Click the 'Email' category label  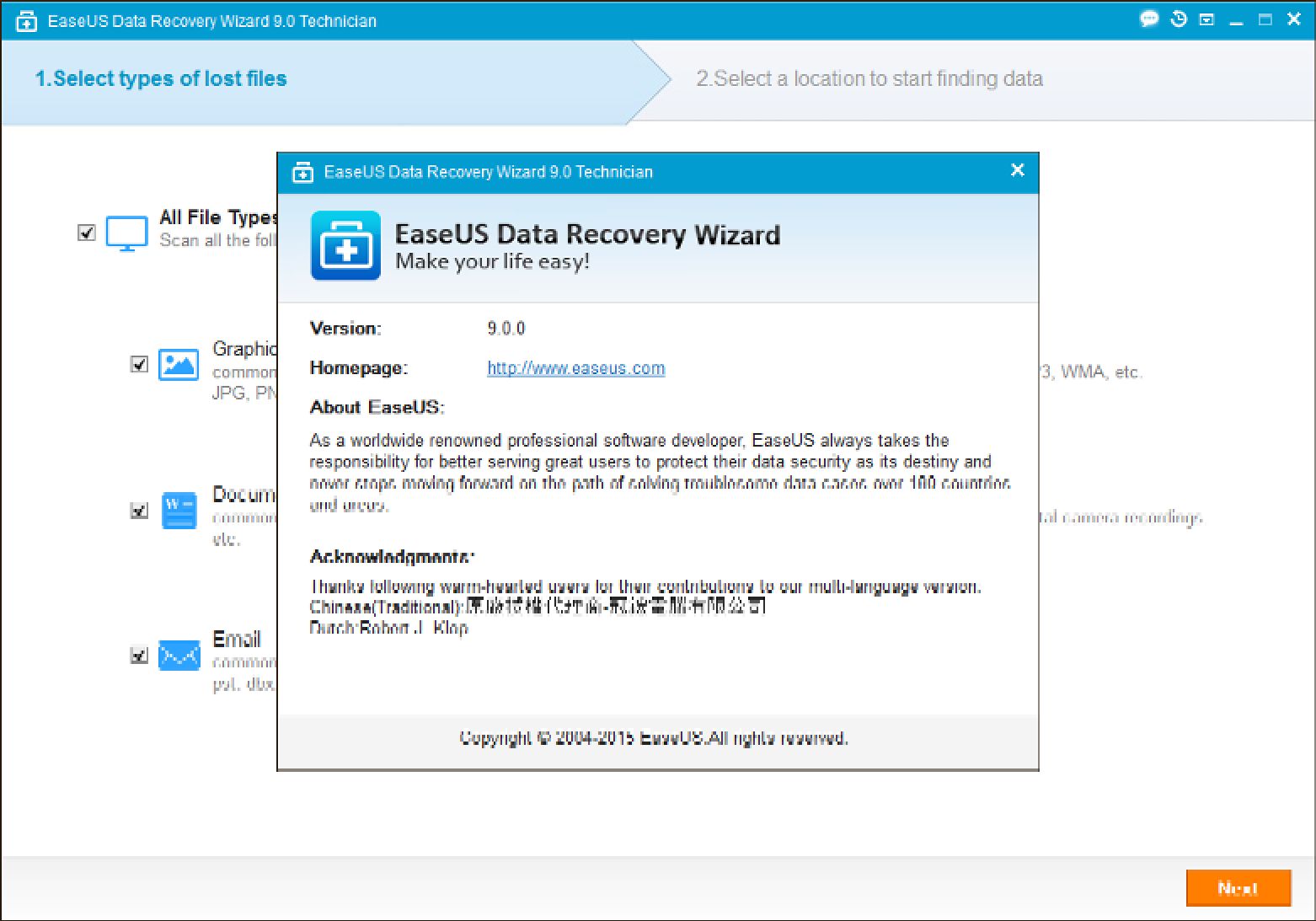[237, 639]
